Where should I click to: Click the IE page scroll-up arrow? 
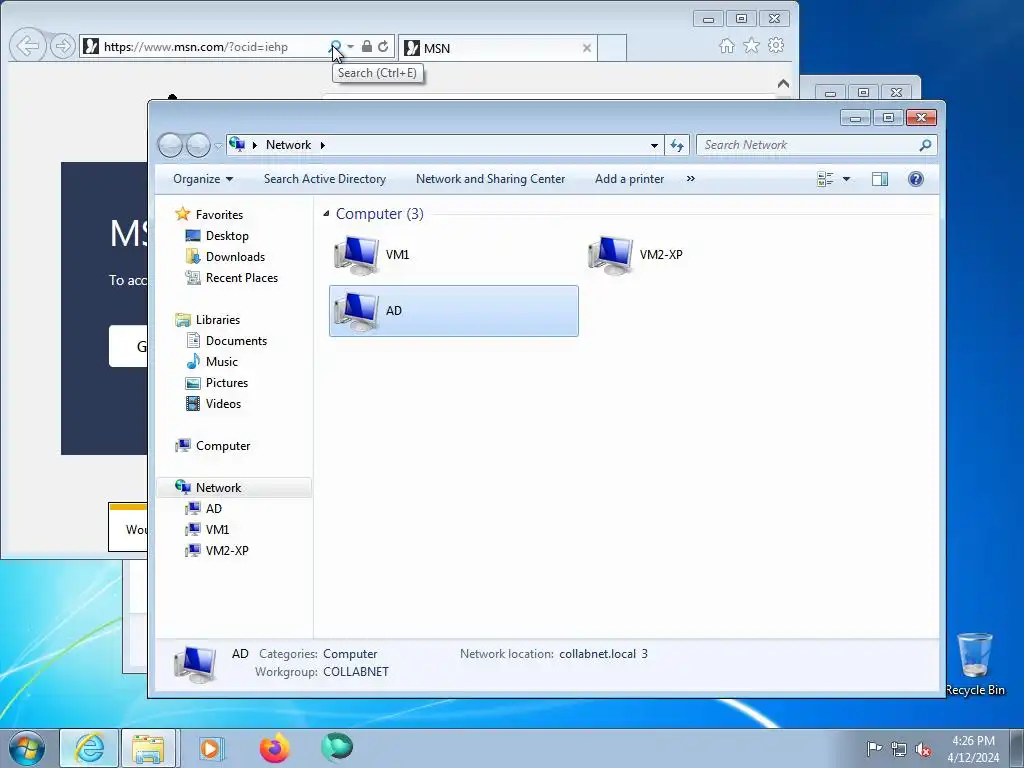(x=783, y=84)
